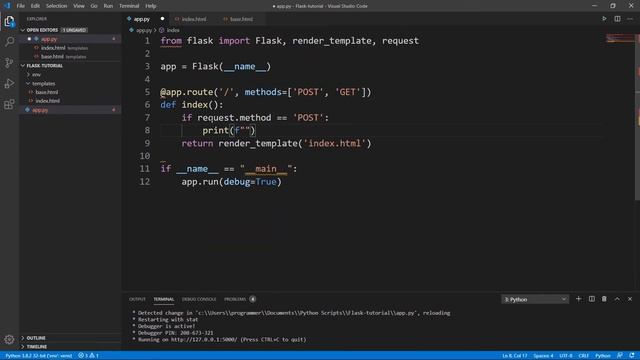Open the View menu
Image resolution: width=640 pixels, height=360 pixels.
79,6
